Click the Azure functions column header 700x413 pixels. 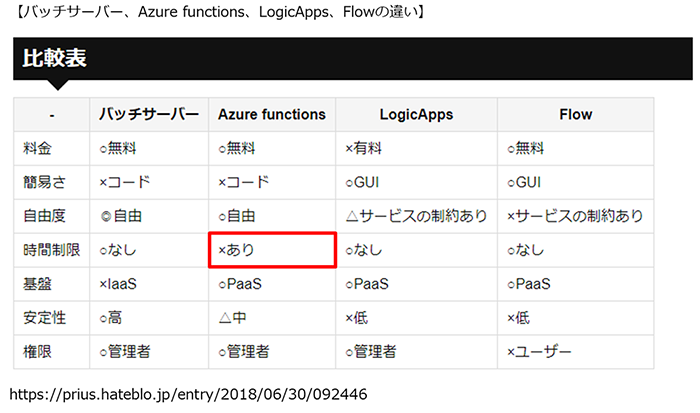pyautogui.click(x=272, y=115)
